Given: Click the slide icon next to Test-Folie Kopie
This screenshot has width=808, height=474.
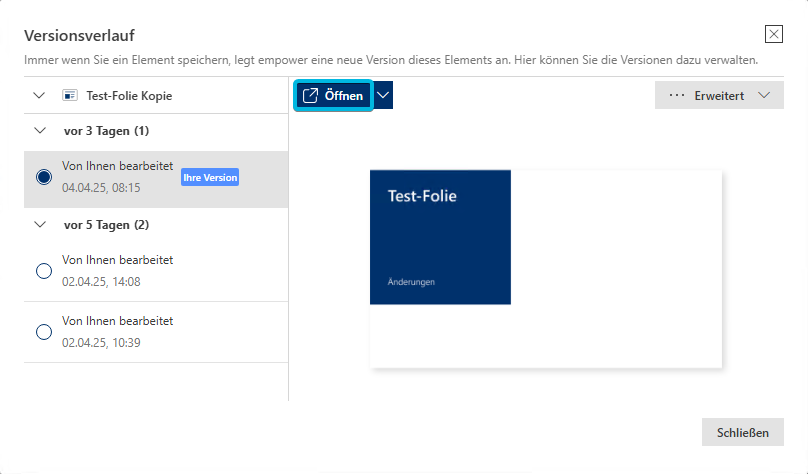Looking at the screenshot, I should tap(70, 95).
